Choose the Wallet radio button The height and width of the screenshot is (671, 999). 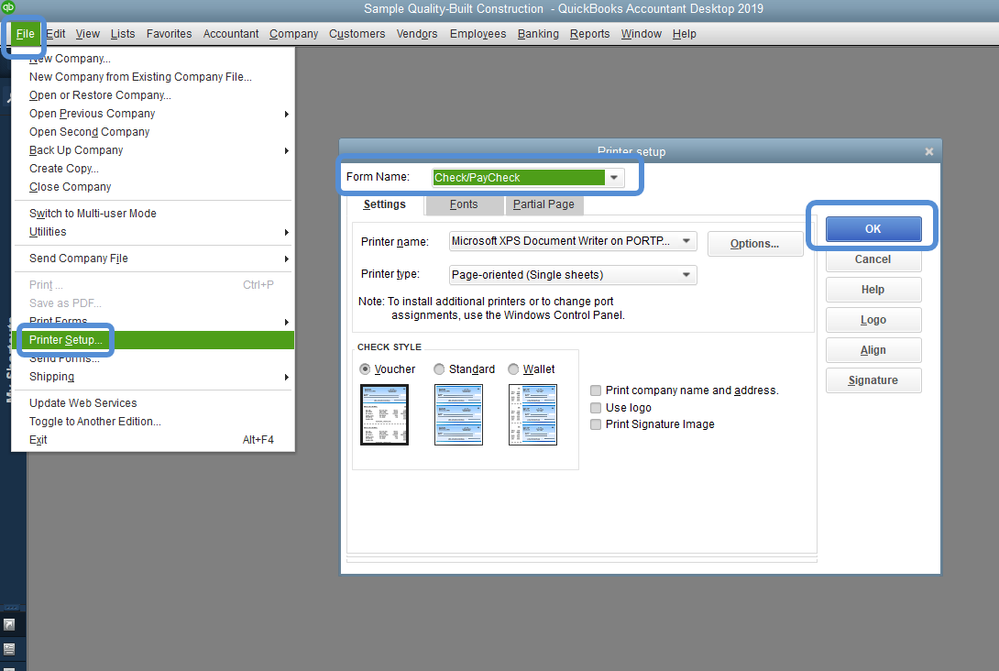pos(514,369)
